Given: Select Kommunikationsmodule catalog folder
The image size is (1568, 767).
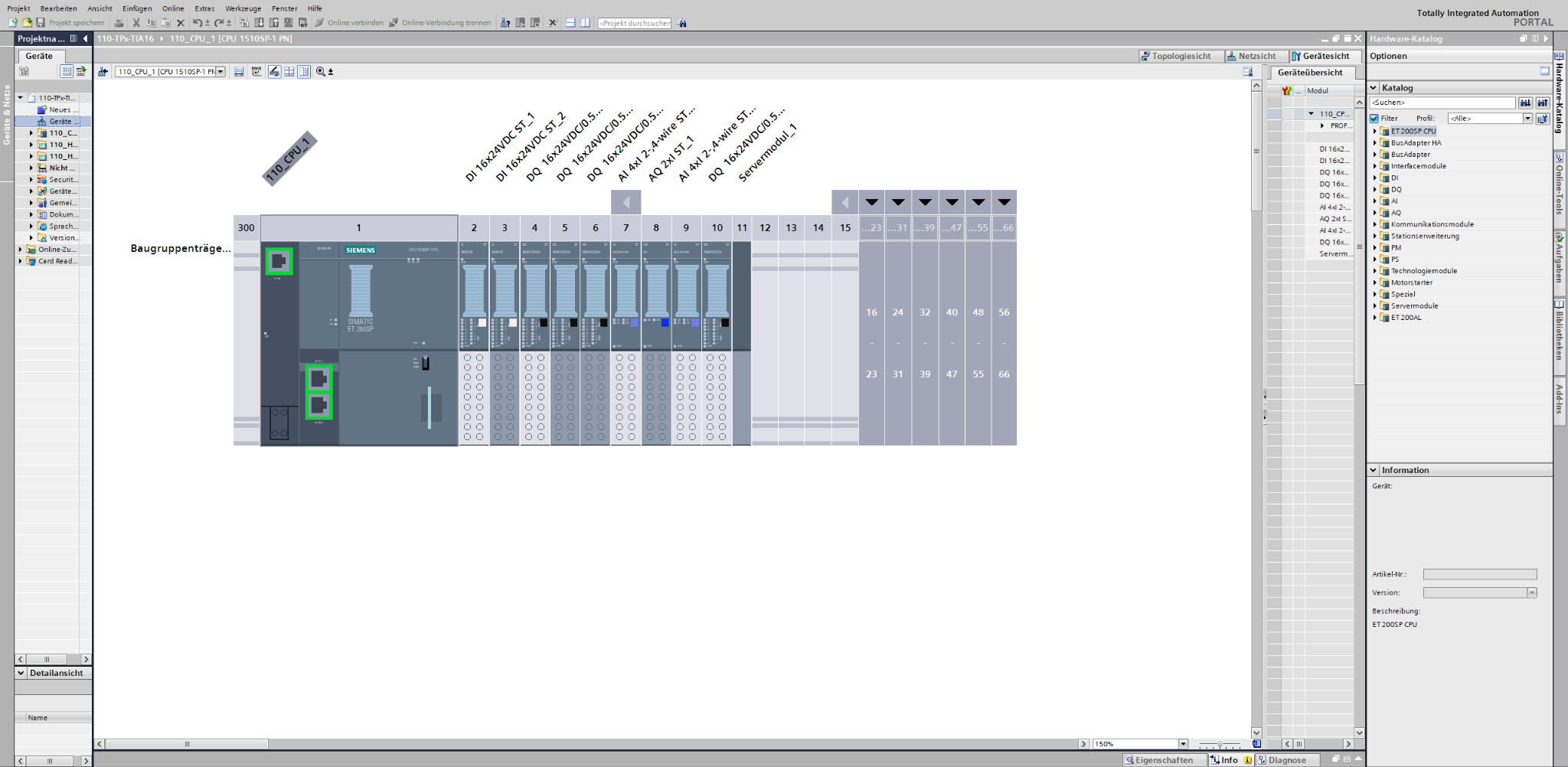Looking at the screenshot, I should pos(1432,224).
